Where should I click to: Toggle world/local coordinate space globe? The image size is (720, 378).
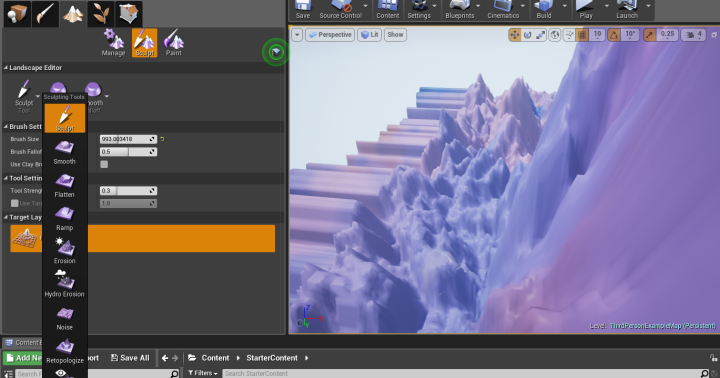(x=555, y=35)
